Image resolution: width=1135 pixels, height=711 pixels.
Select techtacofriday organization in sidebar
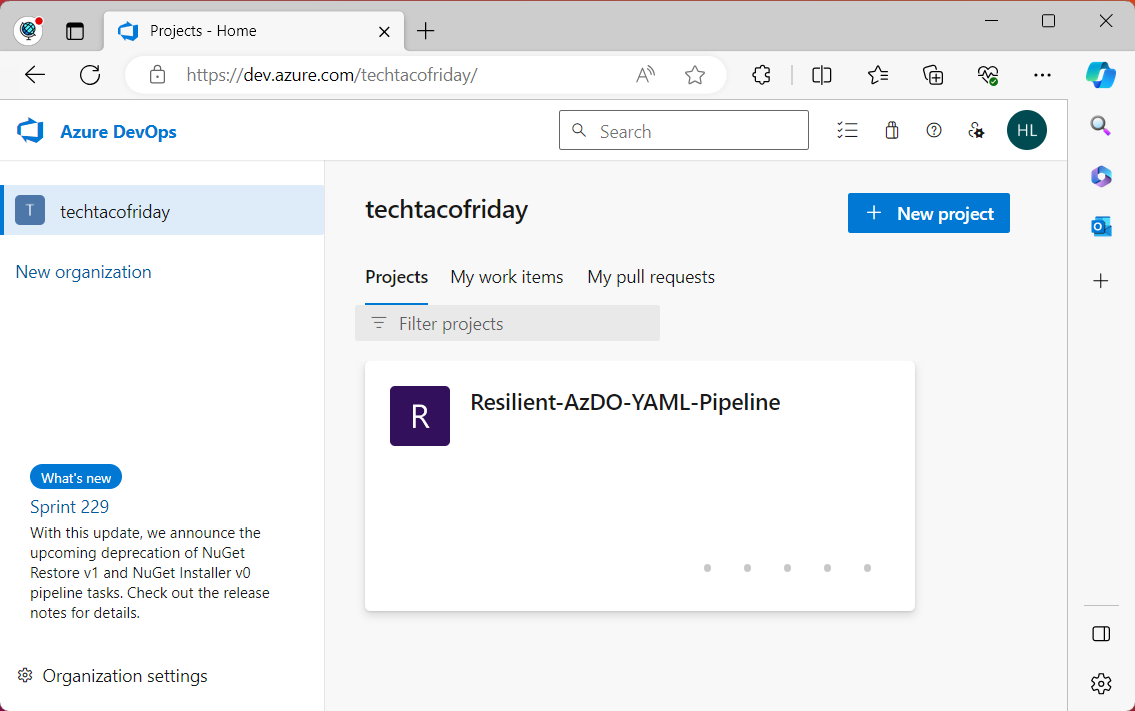(164, 210)
